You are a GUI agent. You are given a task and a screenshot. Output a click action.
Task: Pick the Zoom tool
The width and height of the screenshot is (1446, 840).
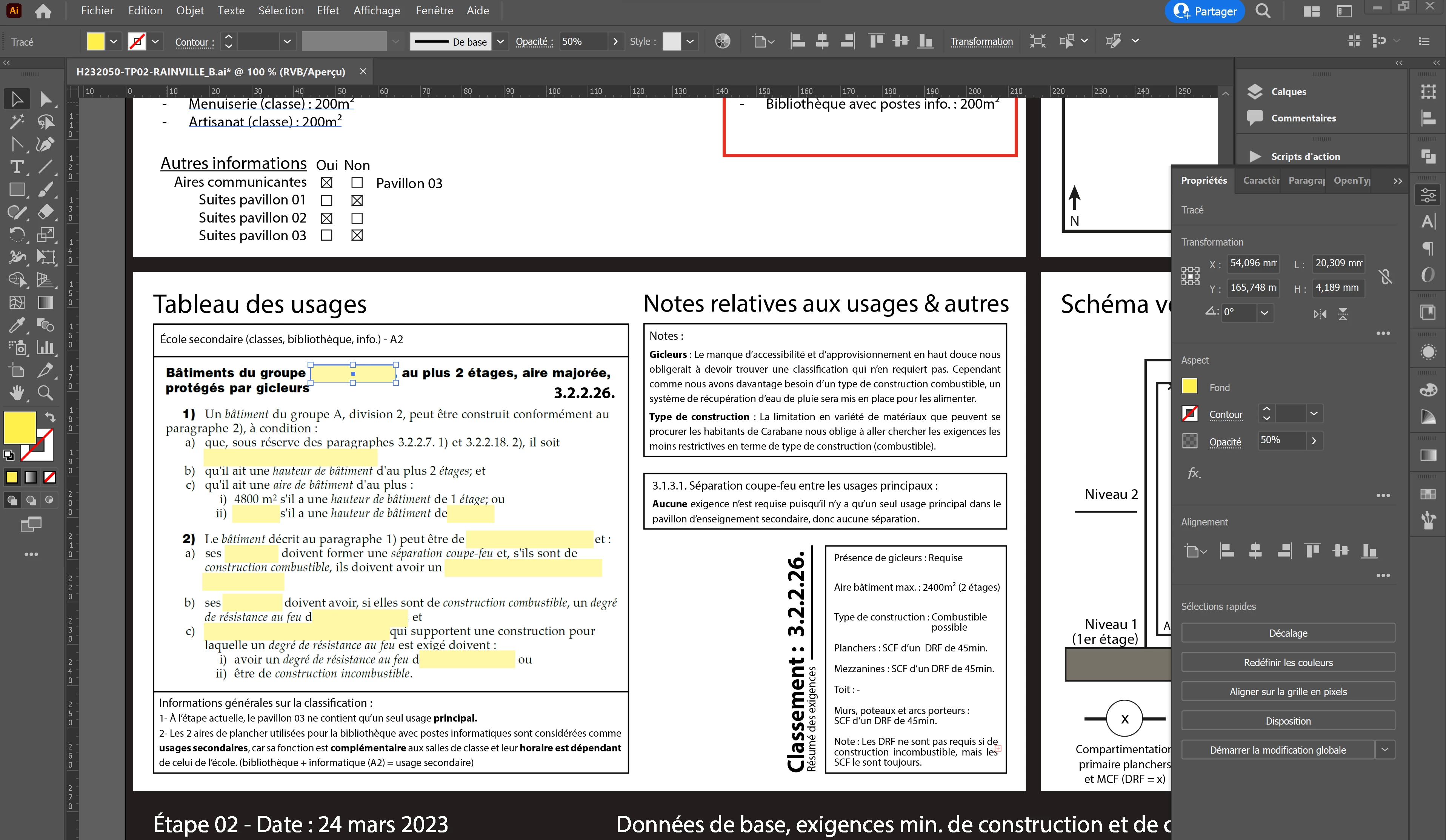pos(45,393)
